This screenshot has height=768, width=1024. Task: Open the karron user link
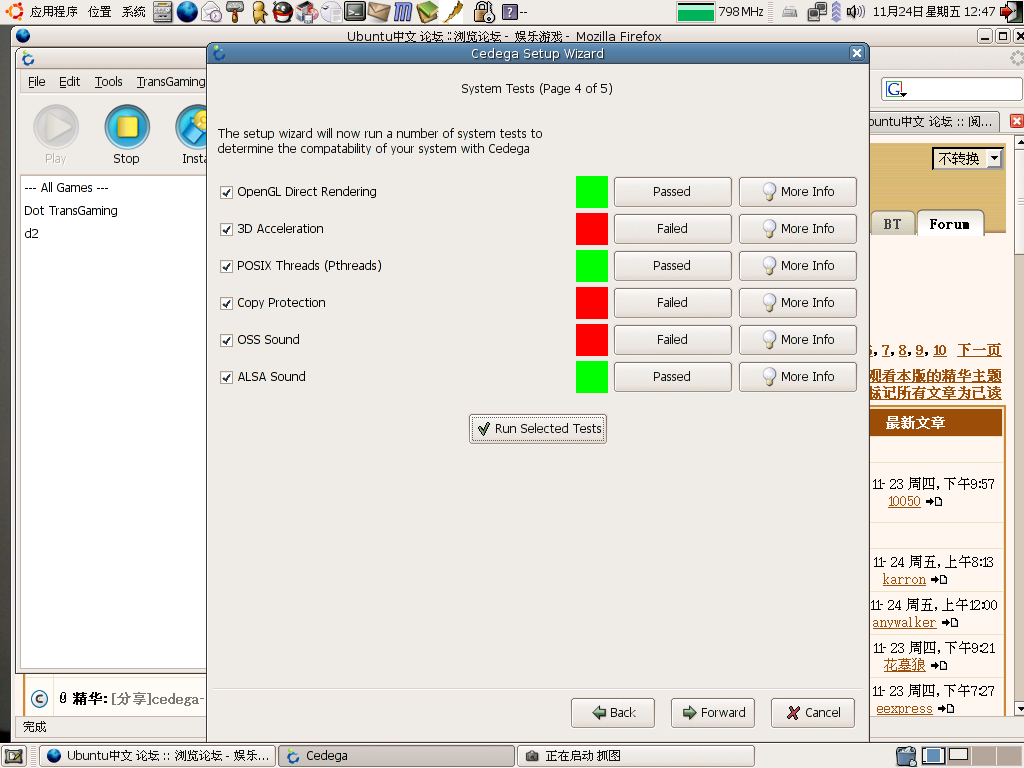[x=904, y=579]
